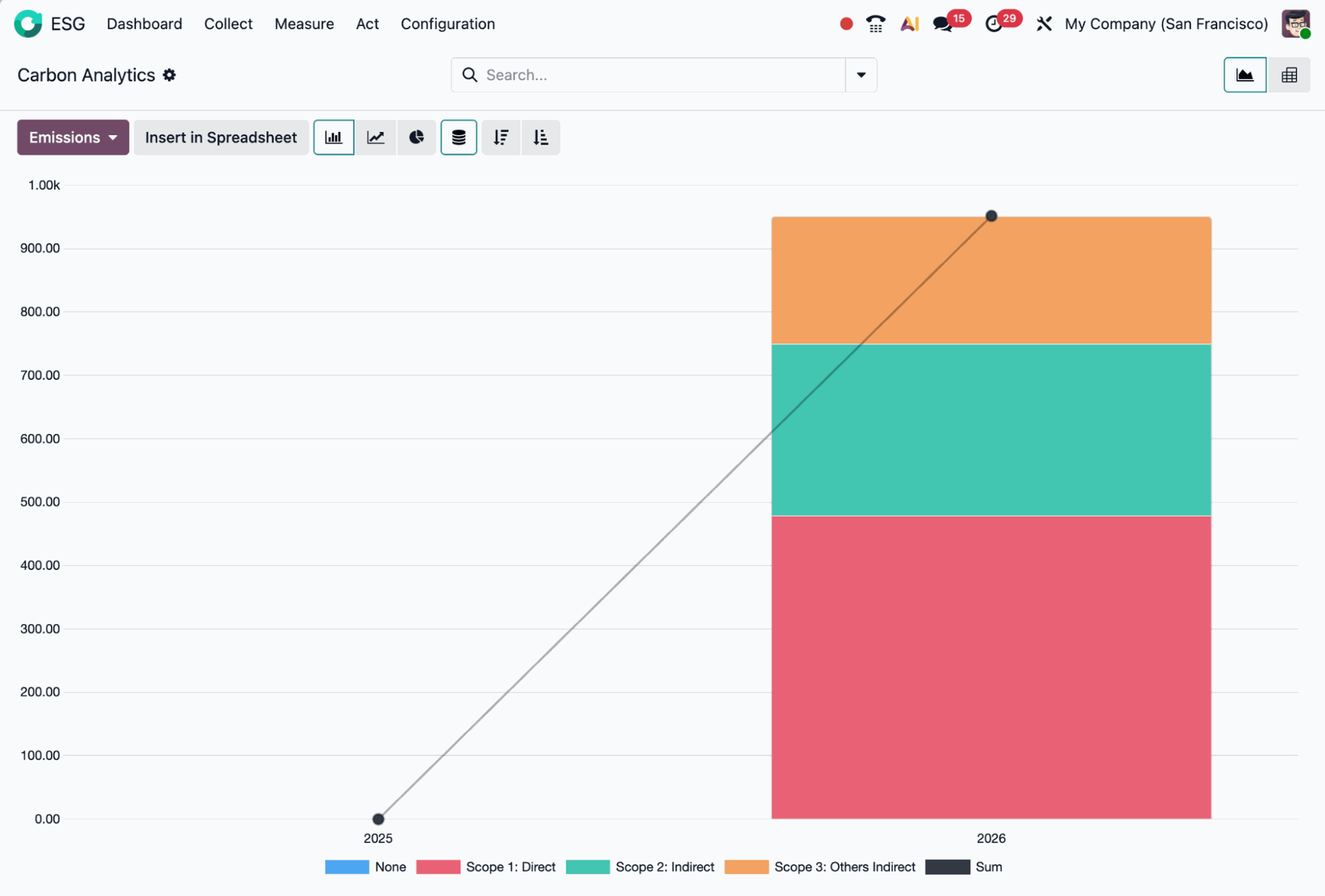This screenshot has height=896, width=1325.
Task: Switch to pivot table view
Action: tap(1288, 75)
